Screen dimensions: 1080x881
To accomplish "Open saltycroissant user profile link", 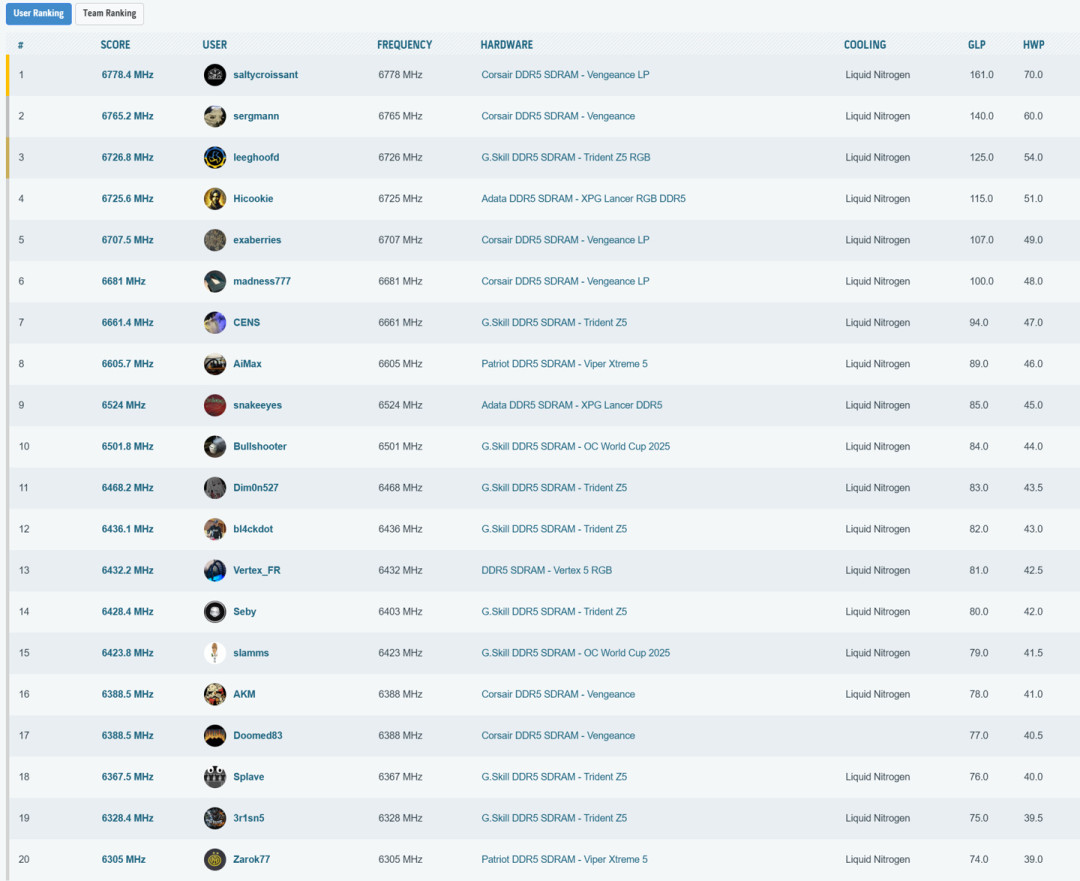I will (265, 75).
